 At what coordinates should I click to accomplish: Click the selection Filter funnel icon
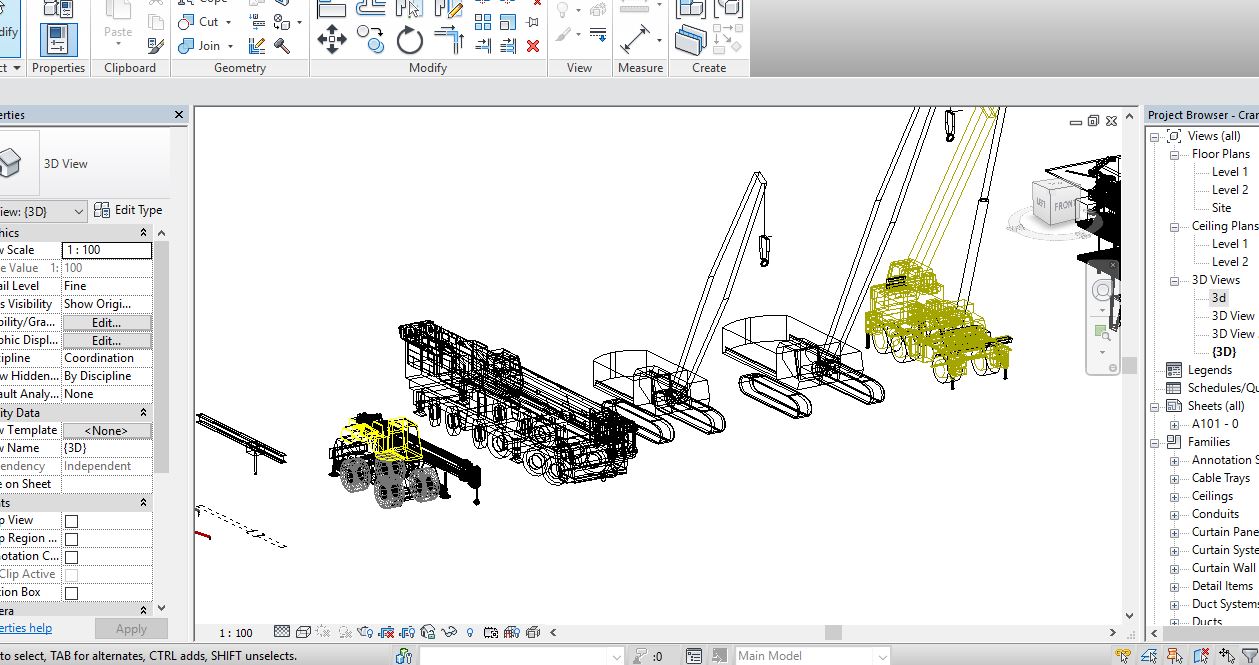[1248, 656]
